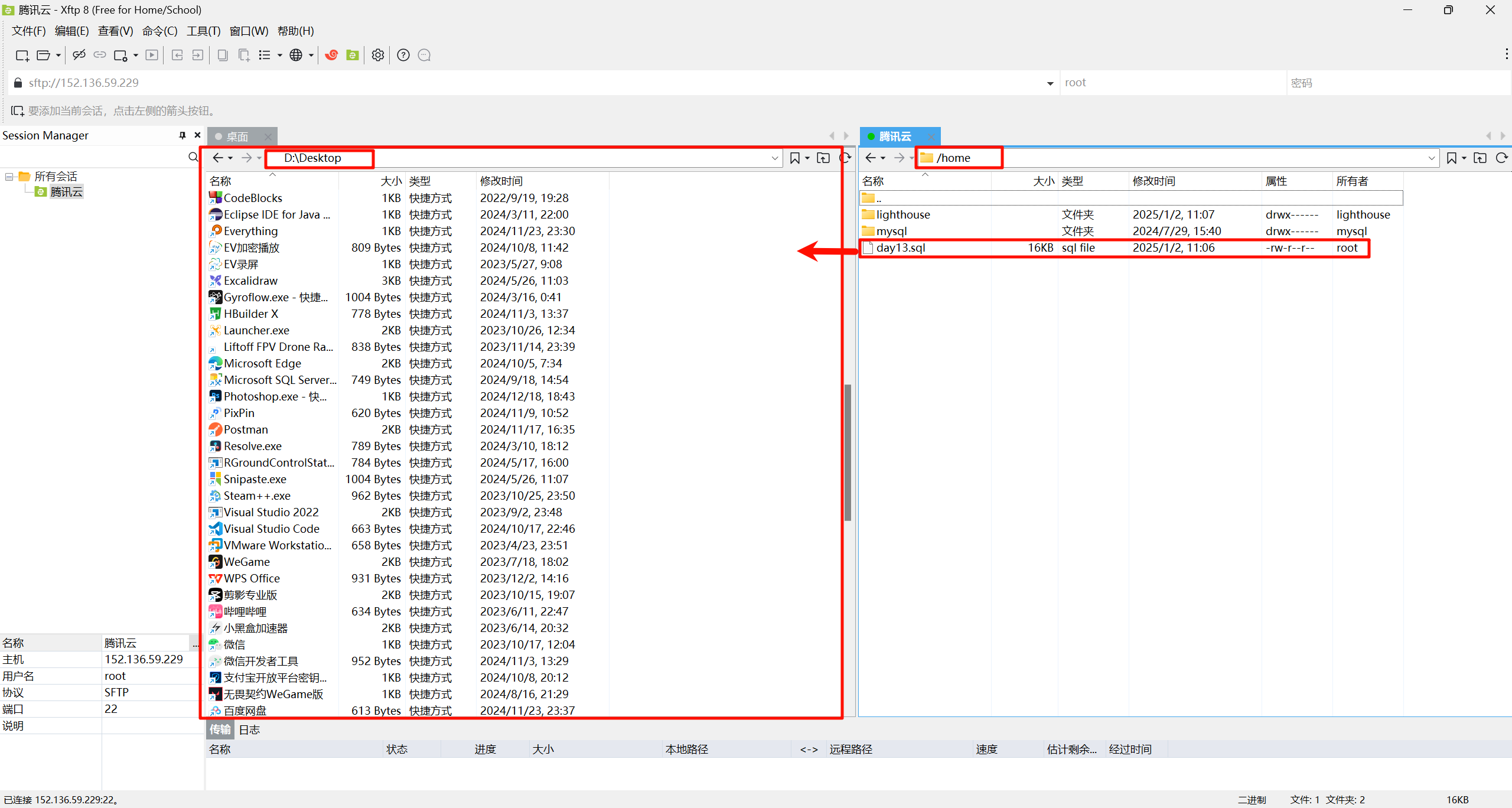The image size is (1512, 808).
Task: Click the help question mark icon
Action: tap(403, 55)
